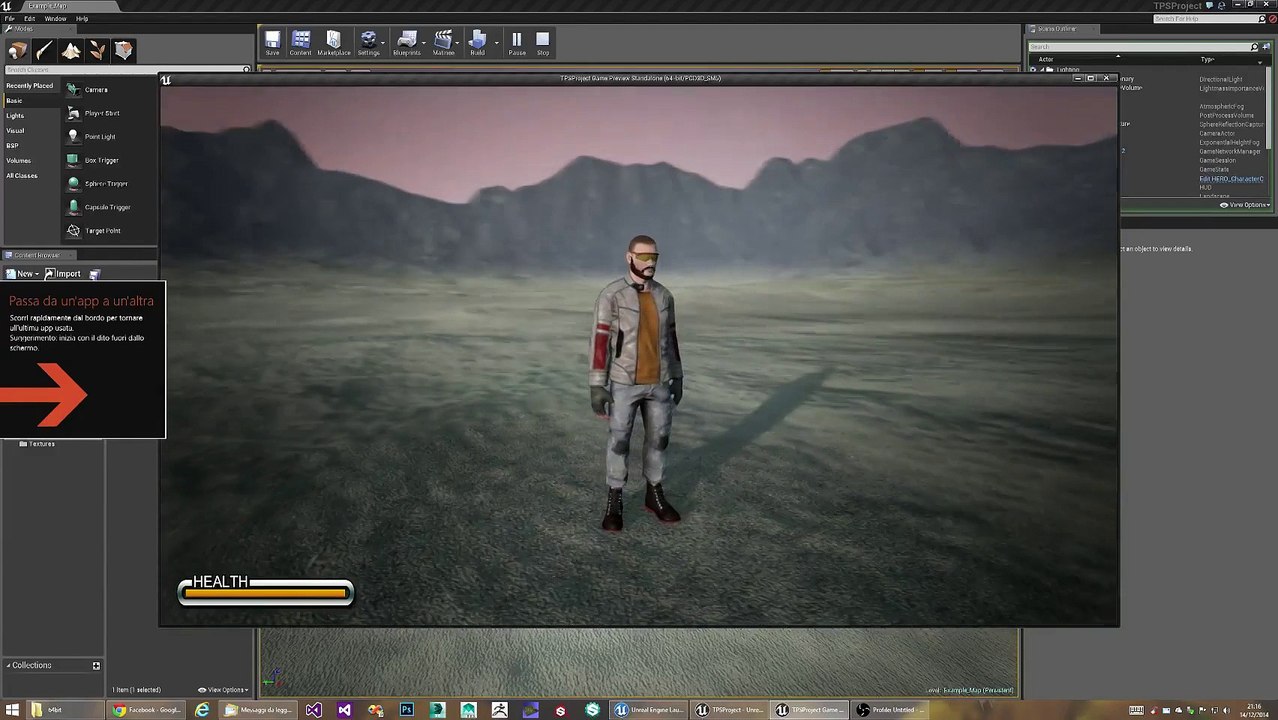The image size is (1278, 720).
Task: Open the Settings dropdown arrow
Action: click(385, 43)
